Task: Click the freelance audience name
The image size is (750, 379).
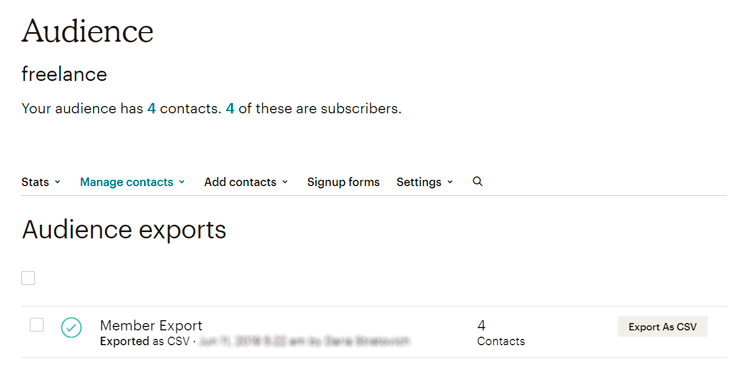Action: pyautogui.click(x=64, y=74)
